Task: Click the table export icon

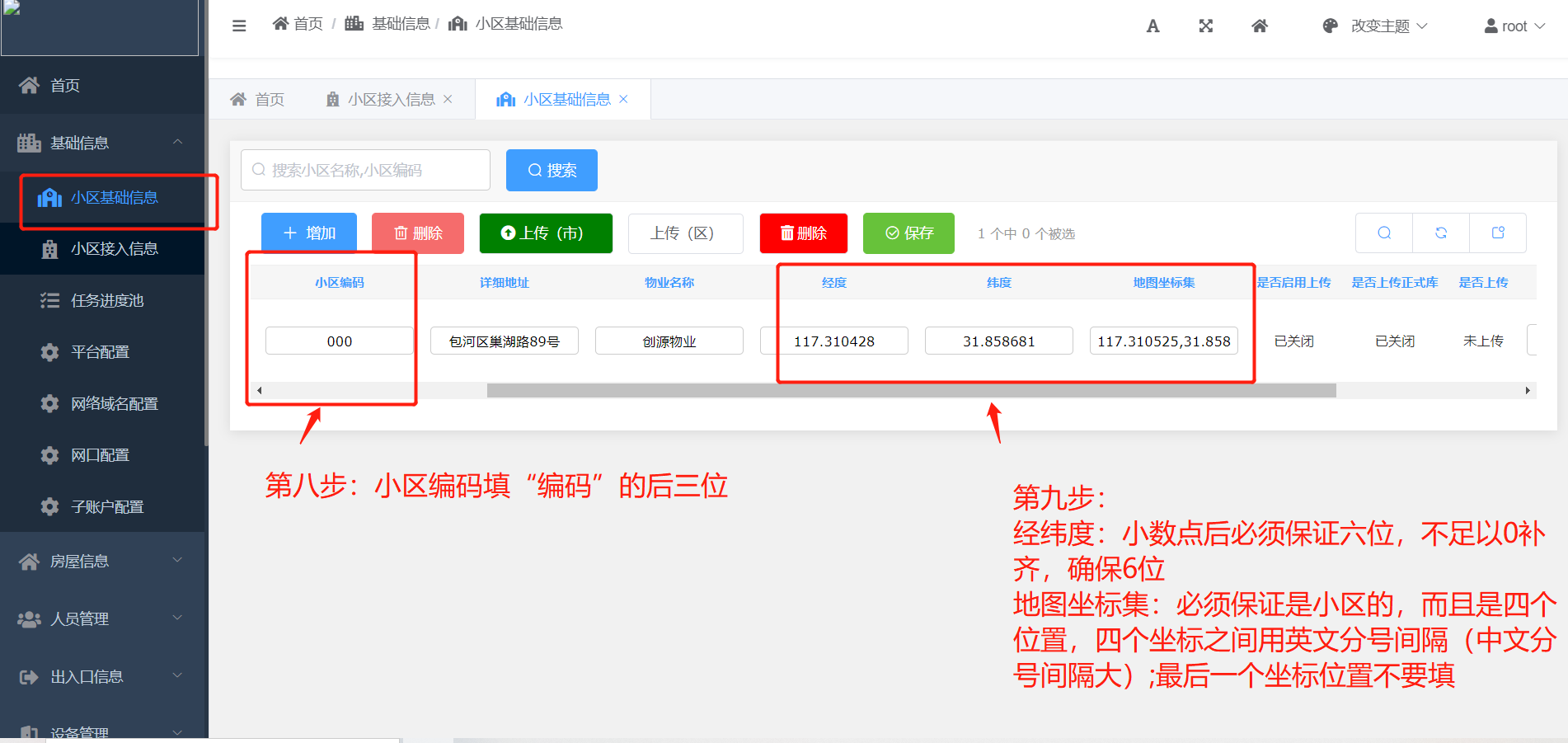Action: pyautogui.click(x=1498, y=233)
